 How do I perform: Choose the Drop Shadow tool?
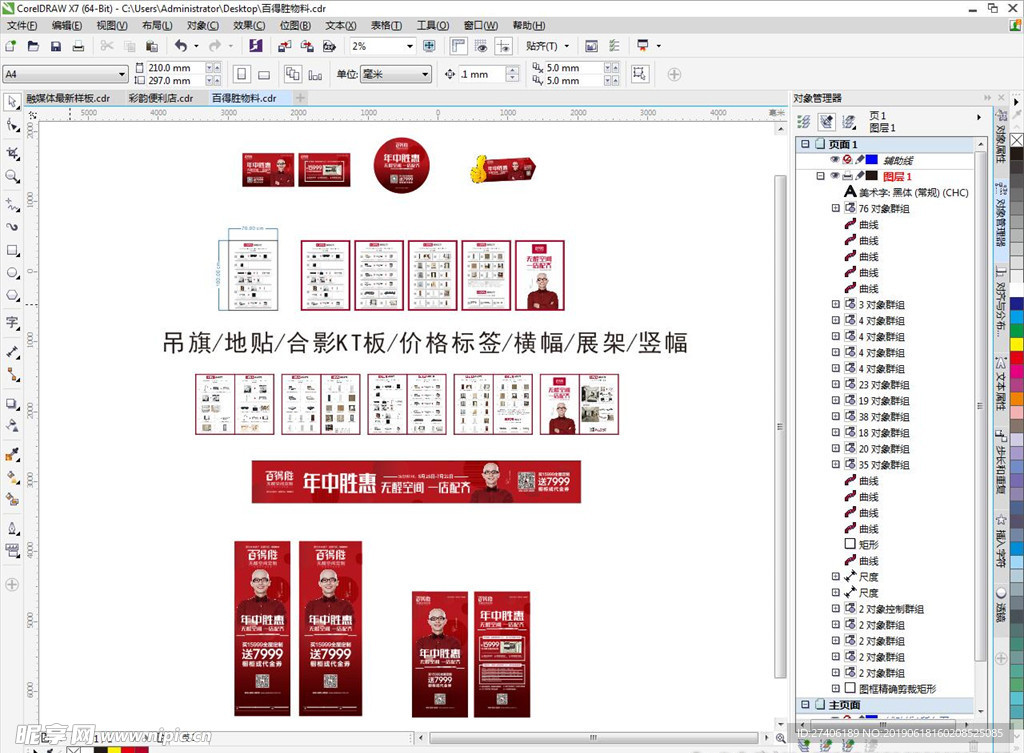coord(12,404)
